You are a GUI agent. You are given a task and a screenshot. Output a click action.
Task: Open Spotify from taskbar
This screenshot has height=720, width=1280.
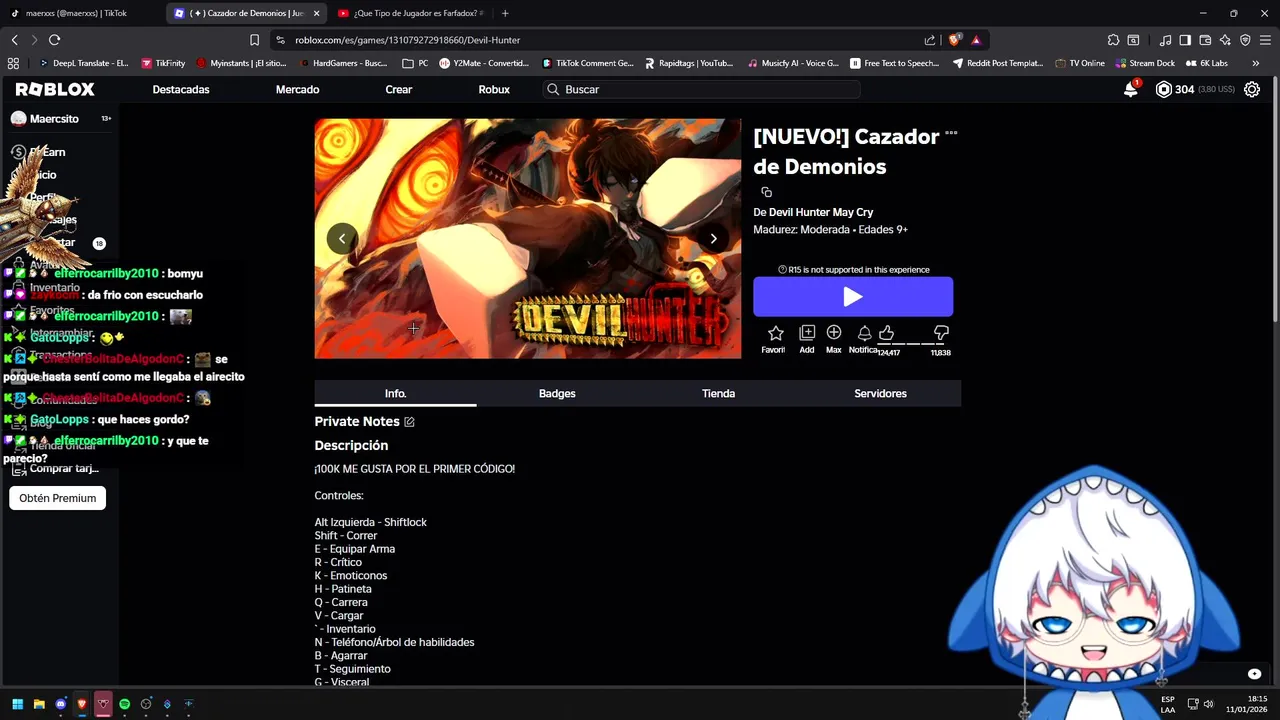125,704
